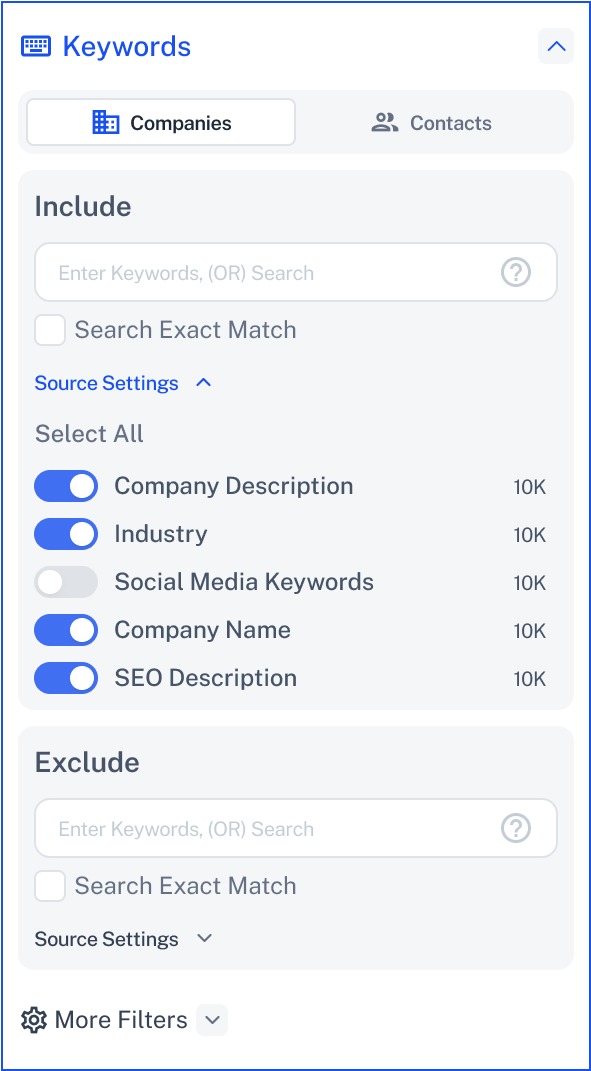
Task: Click the Contacts people icon
Action: tap(385, 122)
